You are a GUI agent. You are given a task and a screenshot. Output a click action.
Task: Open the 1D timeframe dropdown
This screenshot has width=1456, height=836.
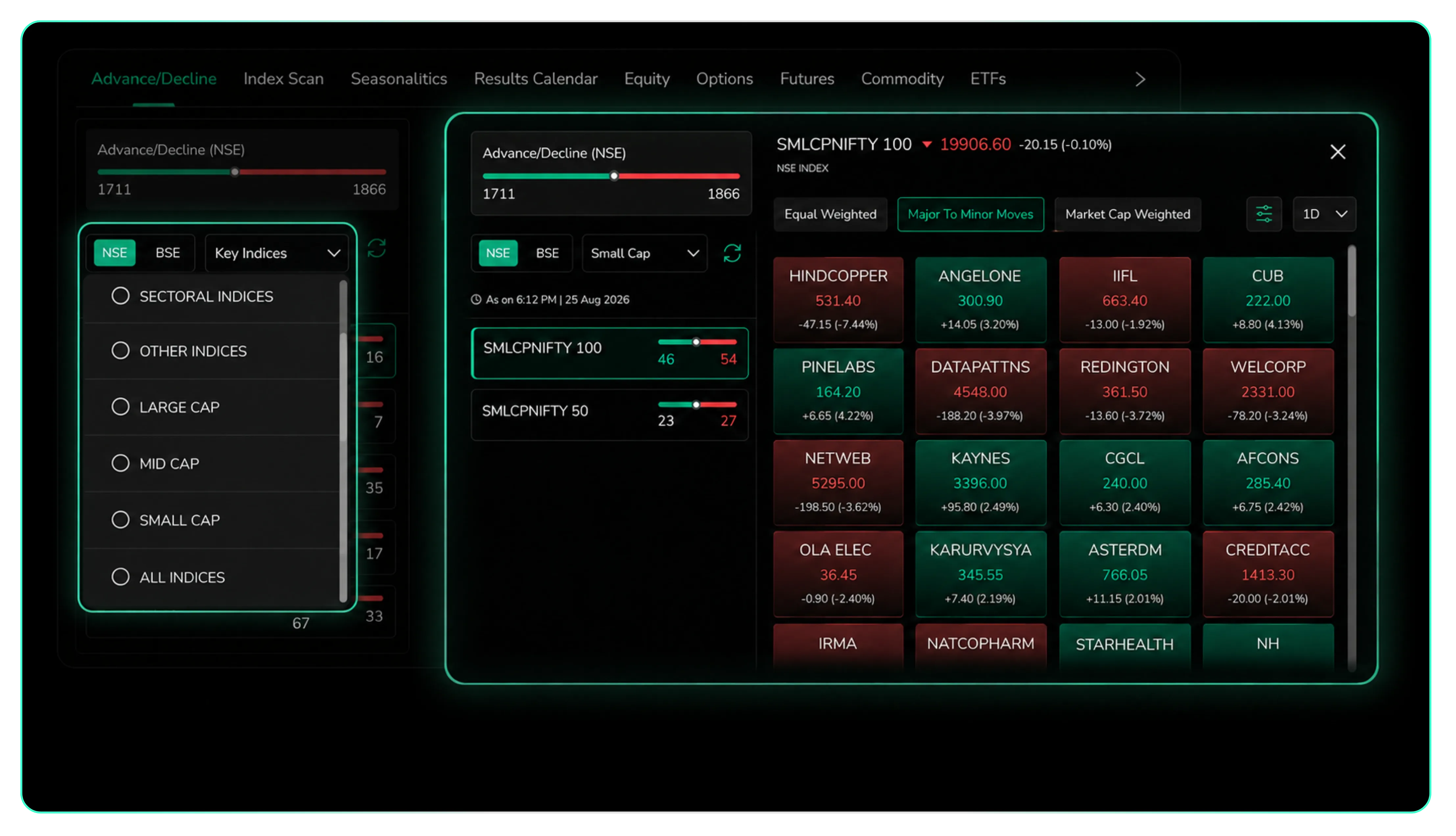click(x=1324, y=214)
